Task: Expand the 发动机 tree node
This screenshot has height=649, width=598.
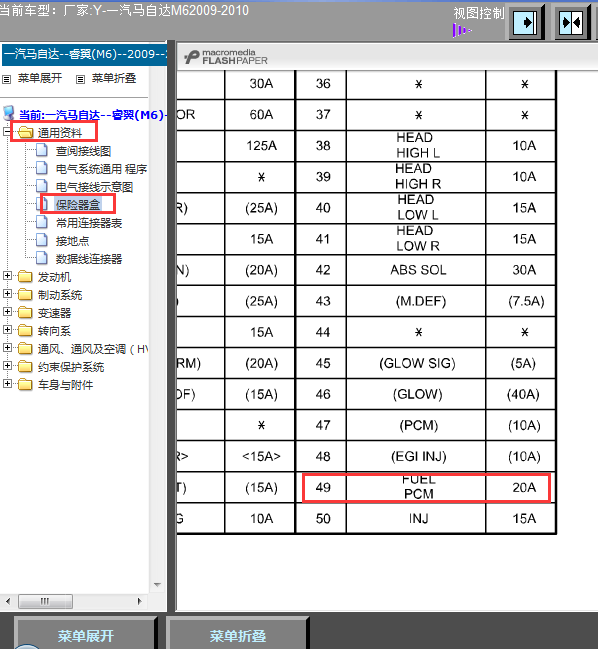Action: point(7,275)
